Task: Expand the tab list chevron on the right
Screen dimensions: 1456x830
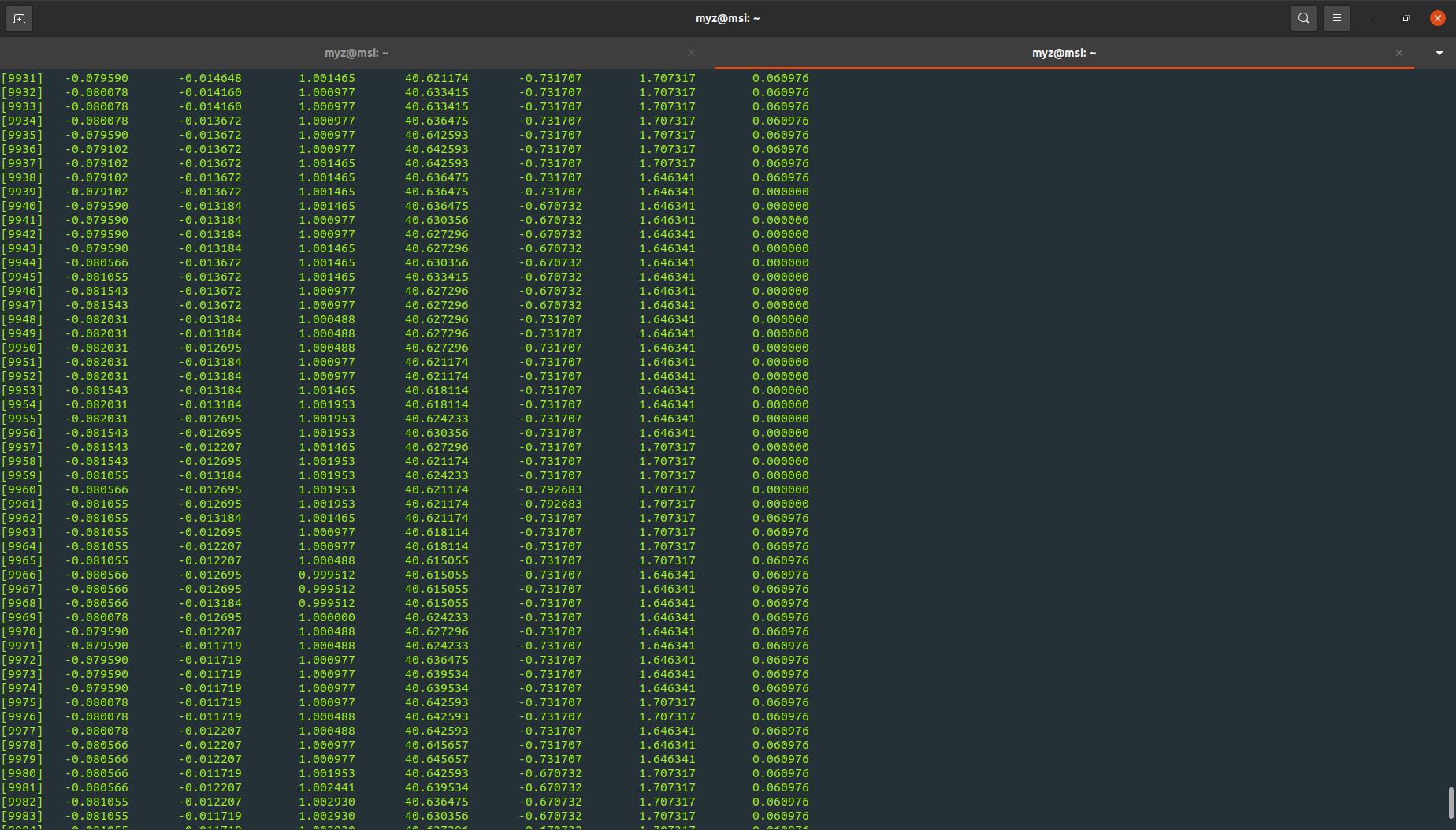Action: pyautogui.click(x=1439, y=53)
